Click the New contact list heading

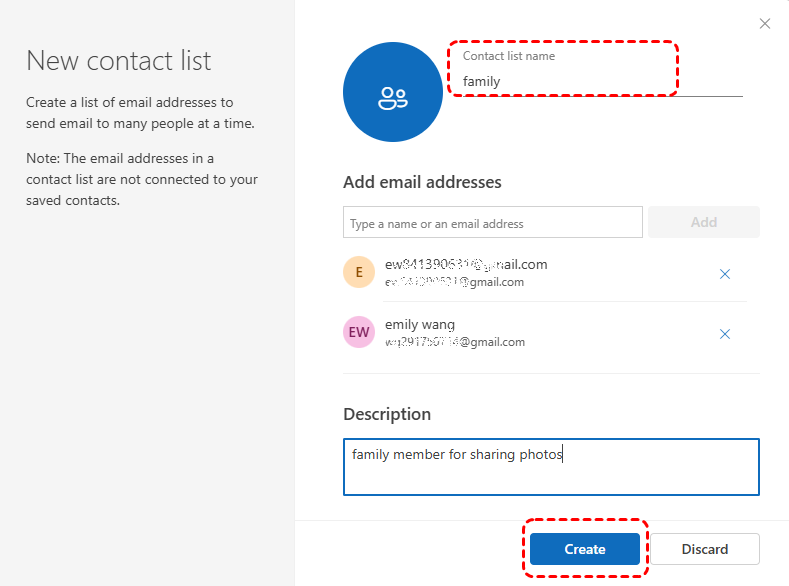(119, 60)
